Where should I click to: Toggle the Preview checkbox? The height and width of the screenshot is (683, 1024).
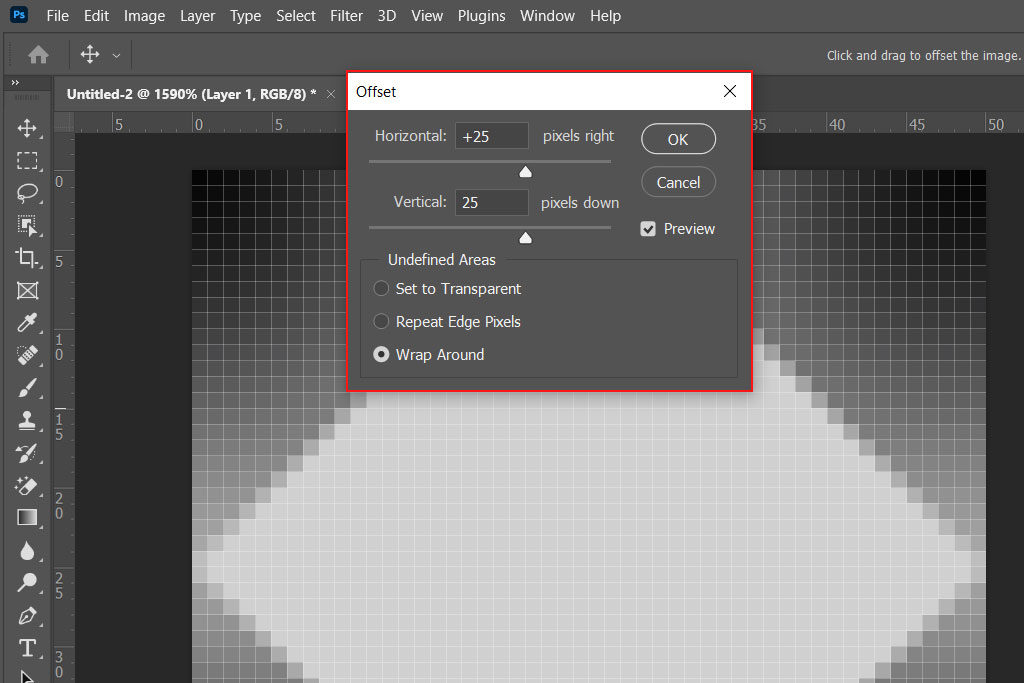tap(648, 229)
